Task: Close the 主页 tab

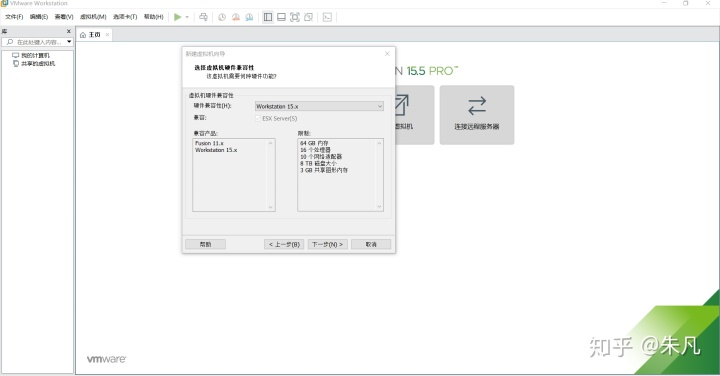Action: pyautogui.click(x=107, y=34)
